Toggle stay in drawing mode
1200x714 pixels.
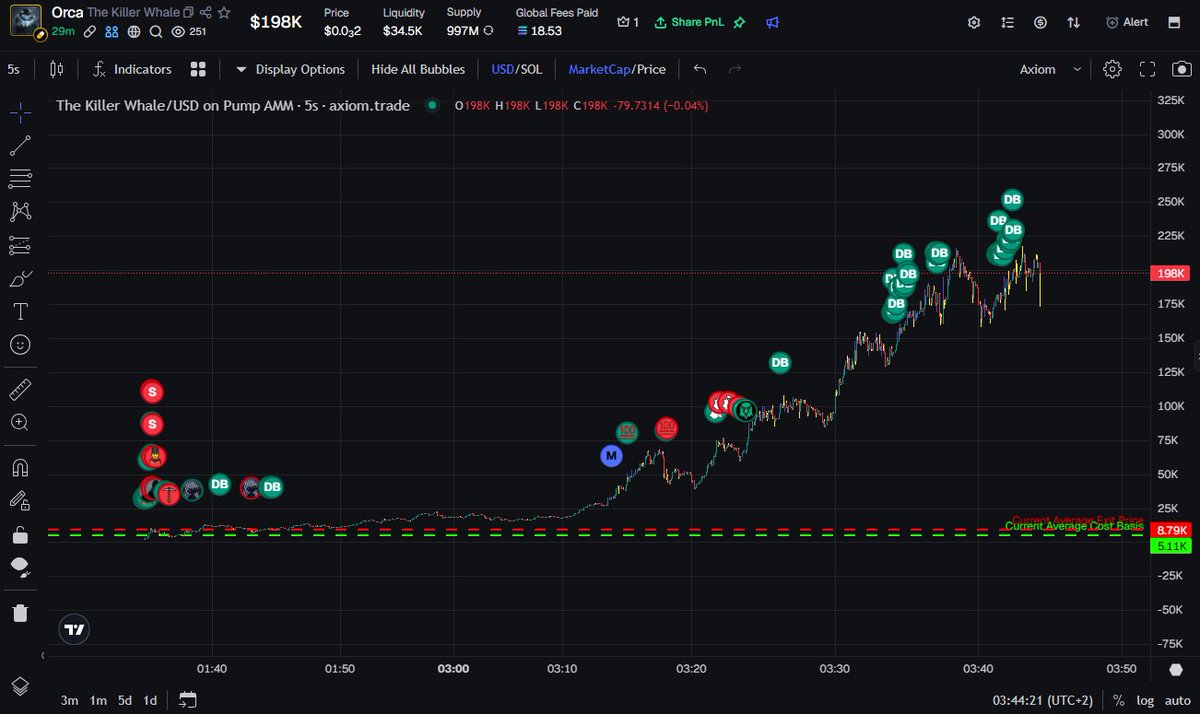click(19, 500)
